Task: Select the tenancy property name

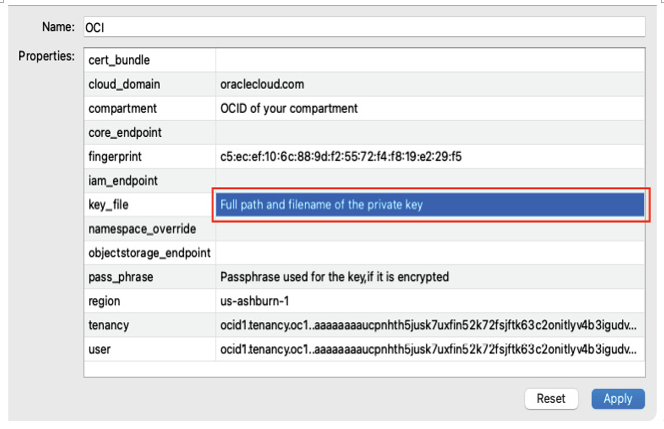Action: pyautogui.click(x=109, y=326)
